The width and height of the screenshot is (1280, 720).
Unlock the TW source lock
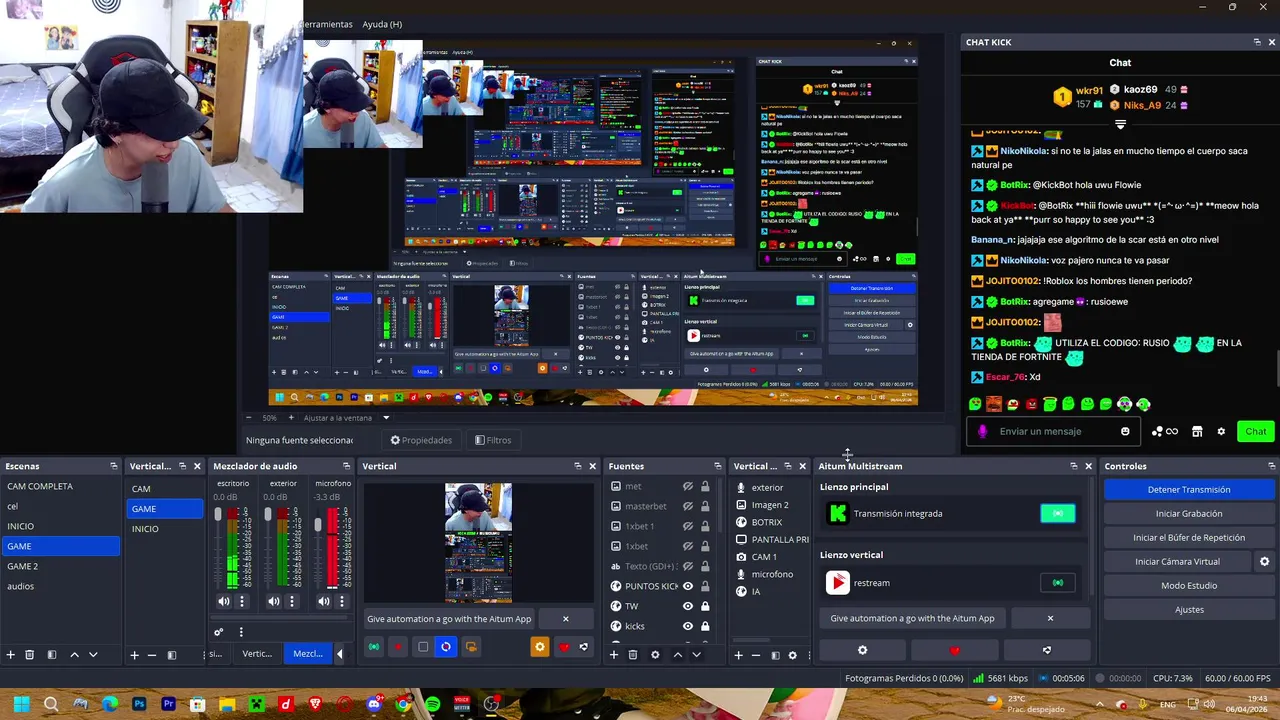pyautogui.click(x=705, y=606)
